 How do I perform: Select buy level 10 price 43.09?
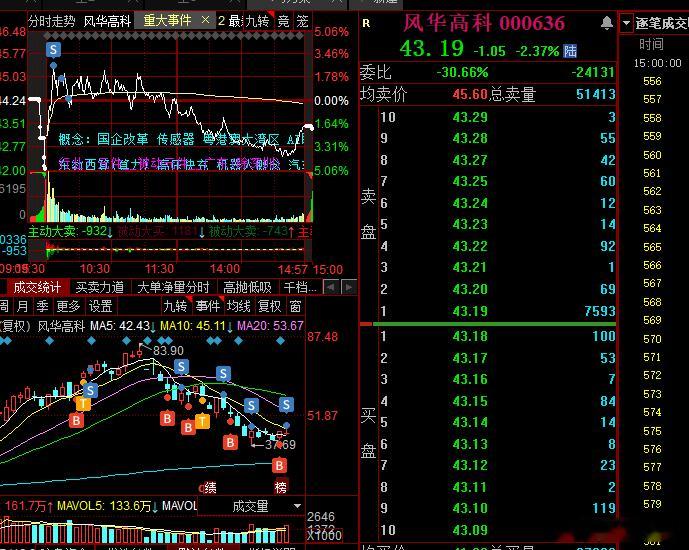470,530
